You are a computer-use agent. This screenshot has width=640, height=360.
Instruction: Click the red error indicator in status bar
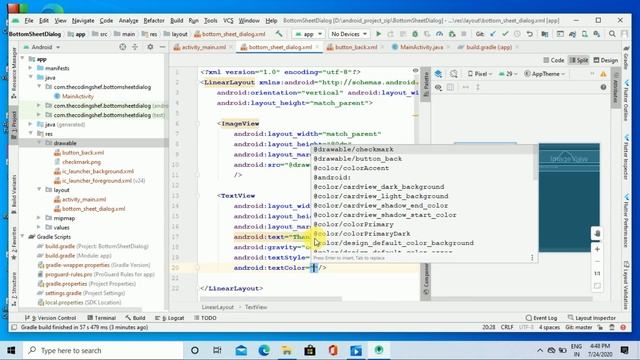click(623, 327)
